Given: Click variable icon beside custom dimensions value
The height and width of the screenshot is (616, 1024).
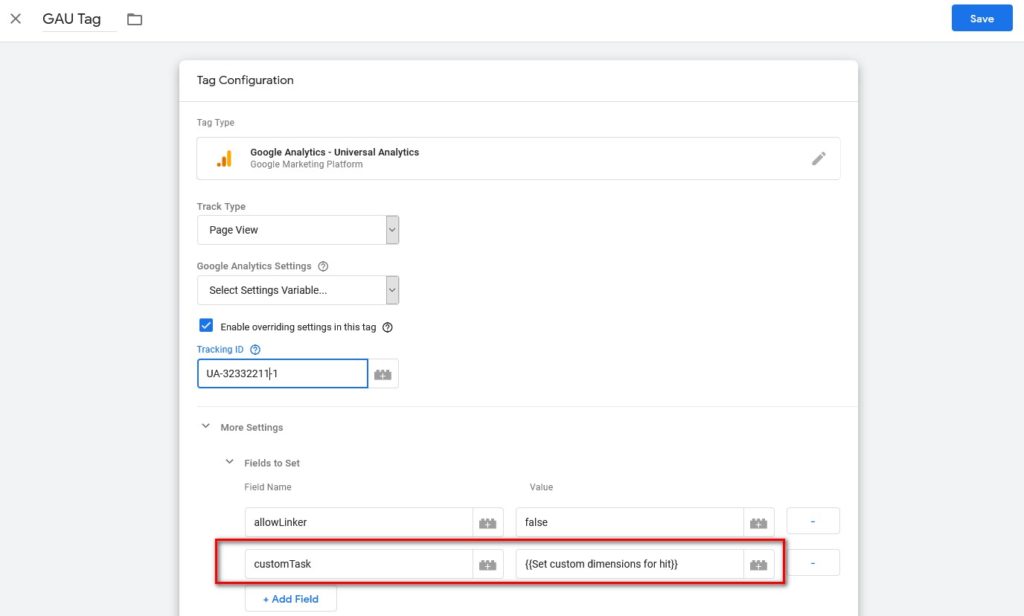Looking at the screenshot, I should click(759, 564).
